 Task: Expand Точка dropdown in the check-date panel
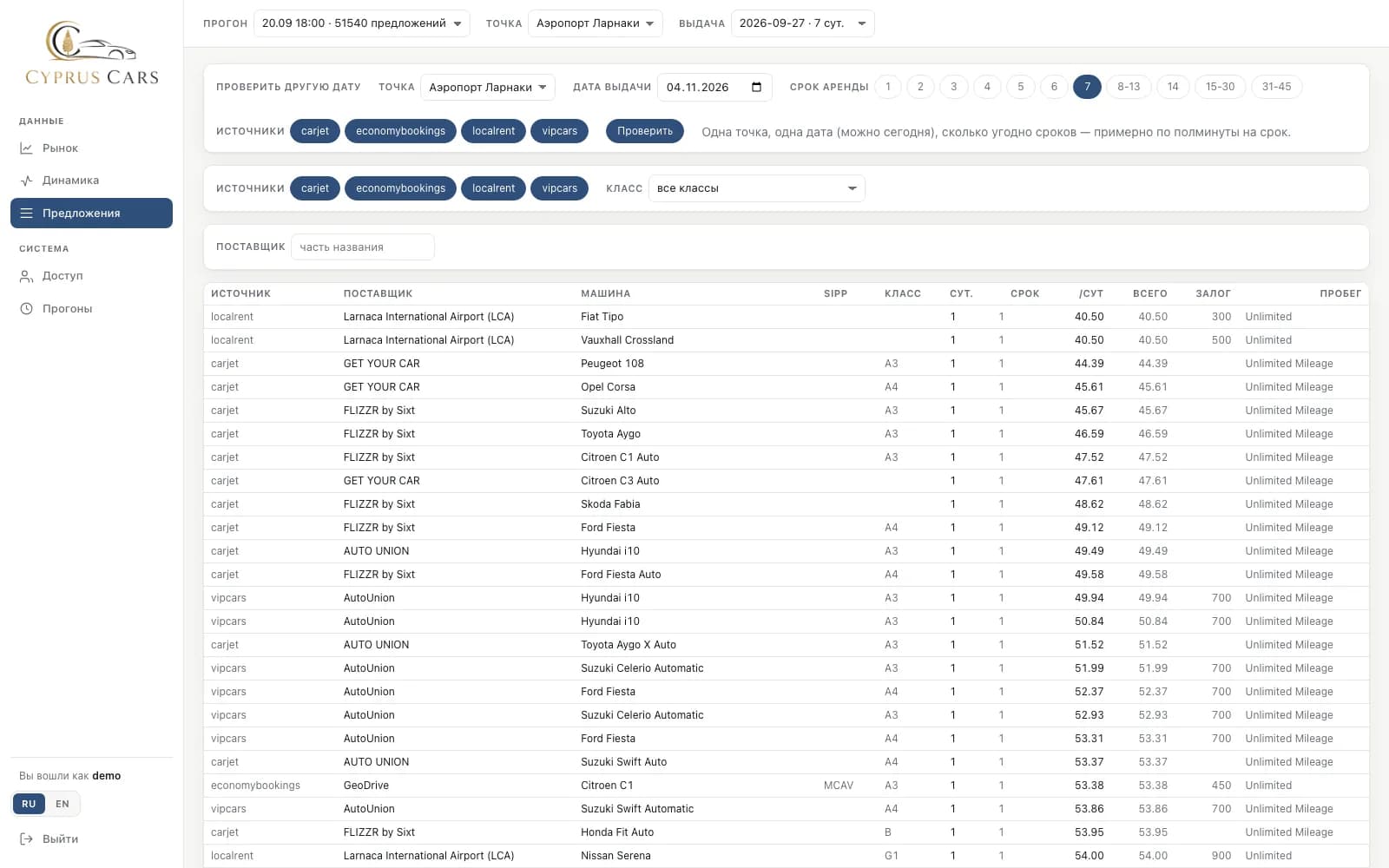point(488,87)
